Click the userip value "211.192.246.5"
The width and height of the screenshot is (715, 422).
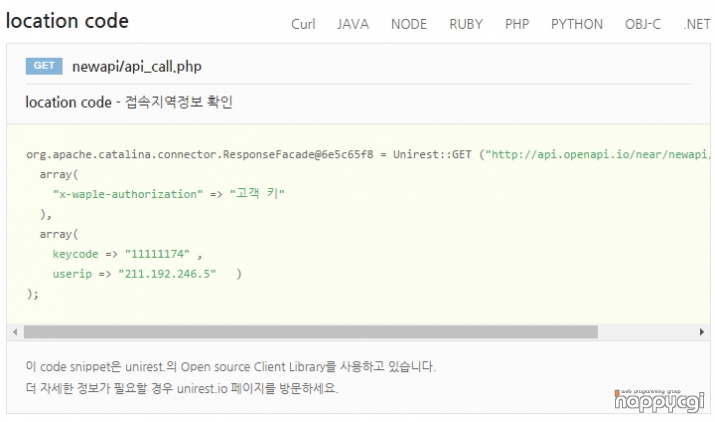(167, 274)
